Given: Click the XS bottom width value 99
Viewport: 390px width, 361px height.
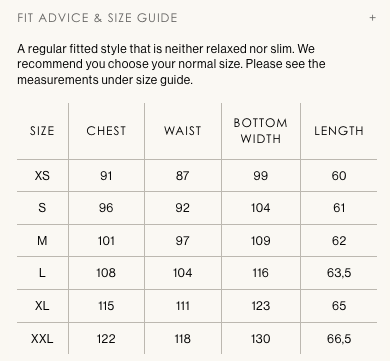Looking at the screenshot, I should pos(261,175).
